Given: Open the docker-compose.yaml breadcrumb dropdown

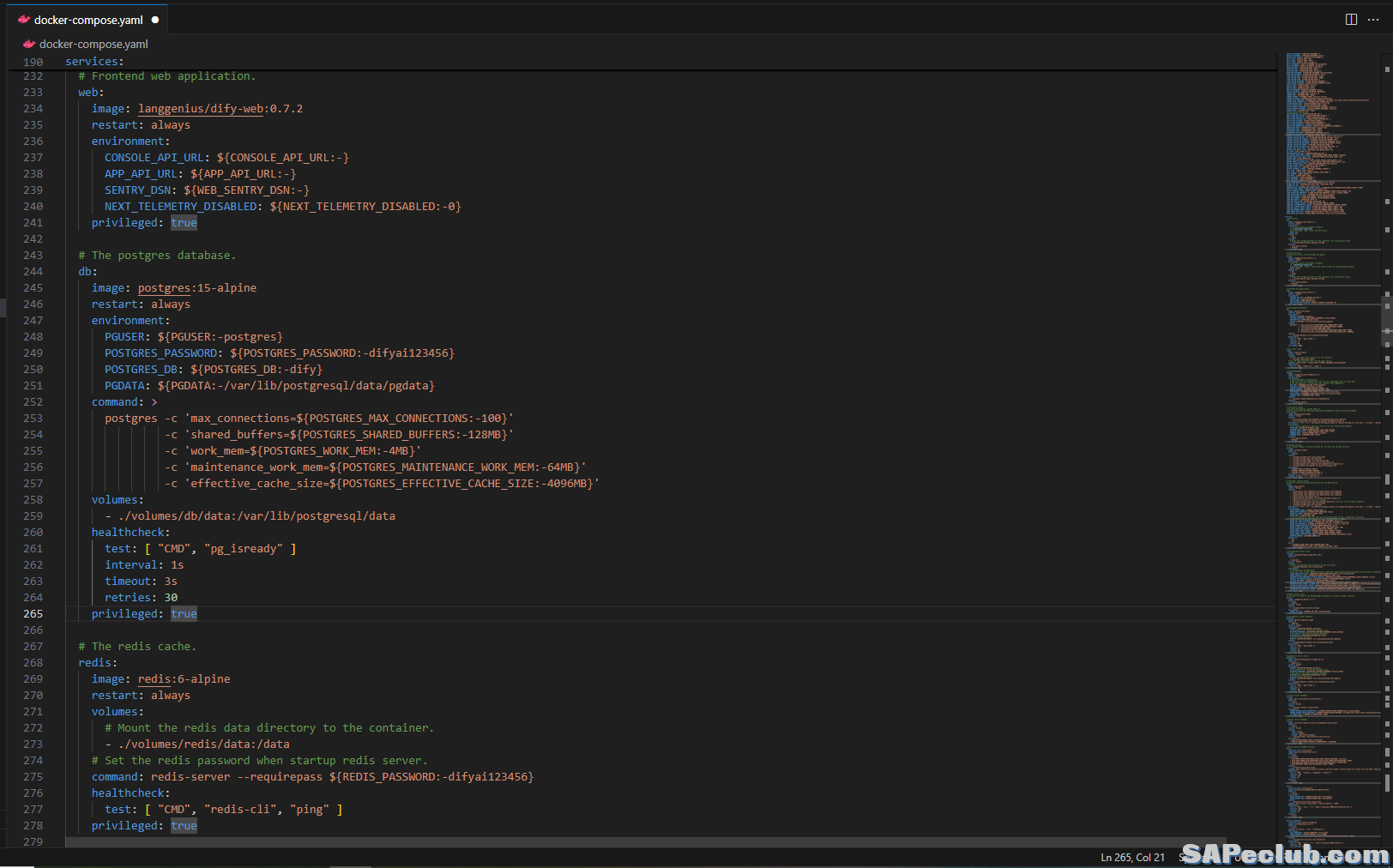Looking at the screenshot, I should 93,44.
